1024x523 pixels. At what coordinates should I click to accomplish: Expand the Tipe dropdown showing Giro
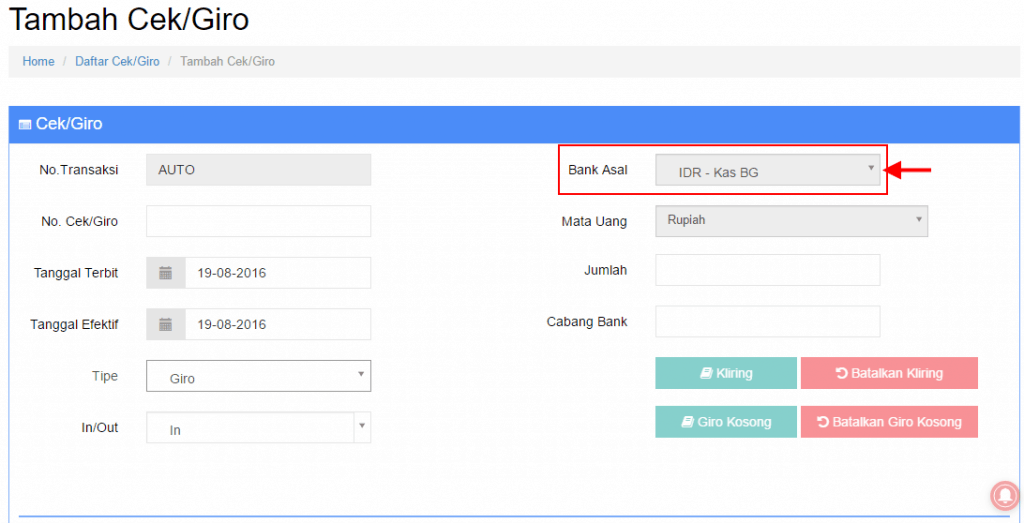(259, 376)
